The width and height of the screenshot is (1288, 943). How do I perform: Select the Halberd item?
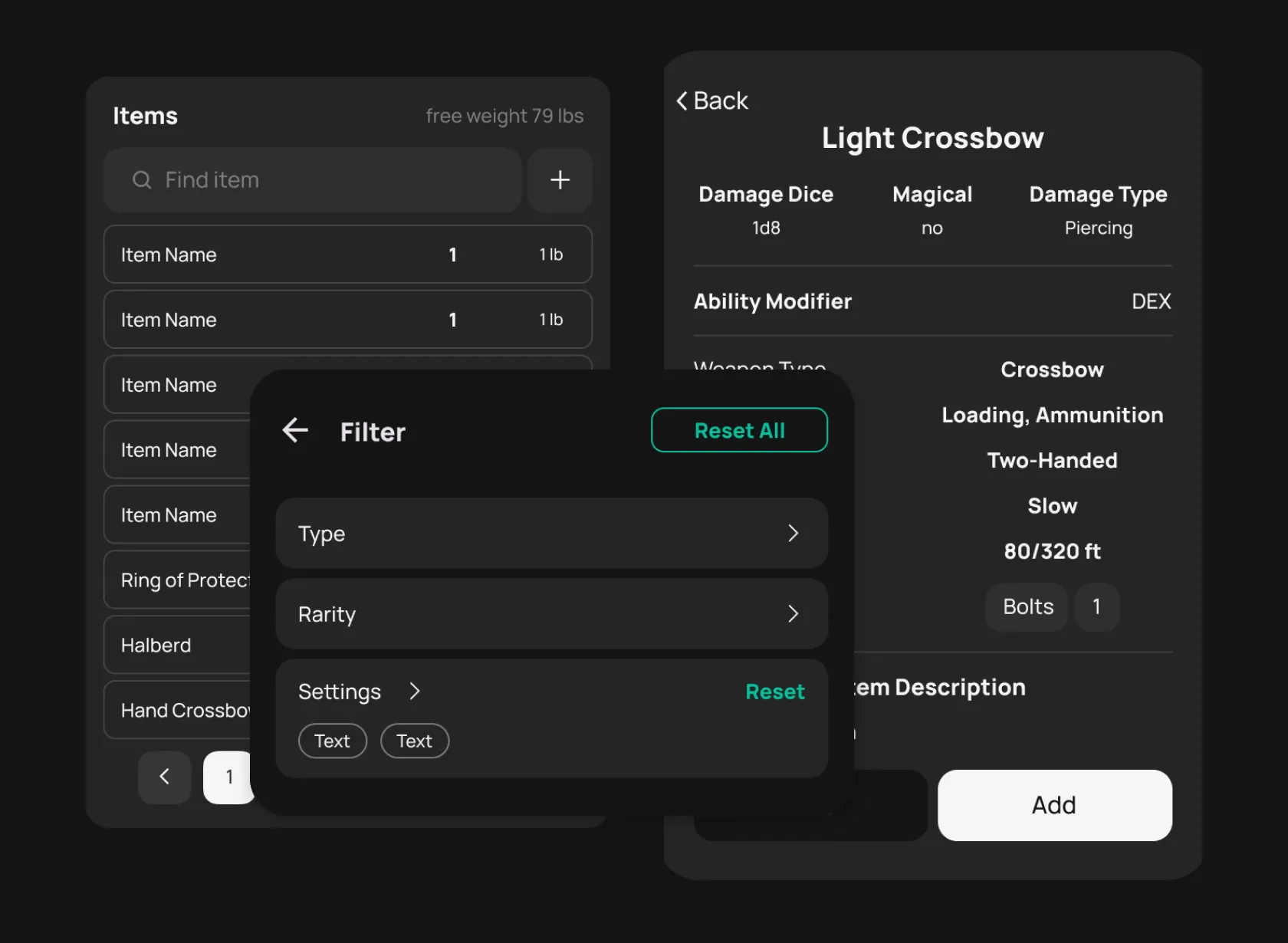point(178,646)
